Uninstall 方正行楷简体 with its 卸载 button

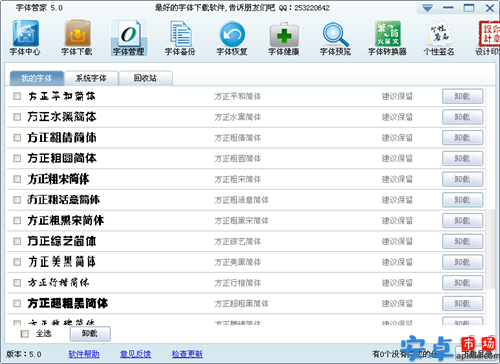(x=462, y=283)
